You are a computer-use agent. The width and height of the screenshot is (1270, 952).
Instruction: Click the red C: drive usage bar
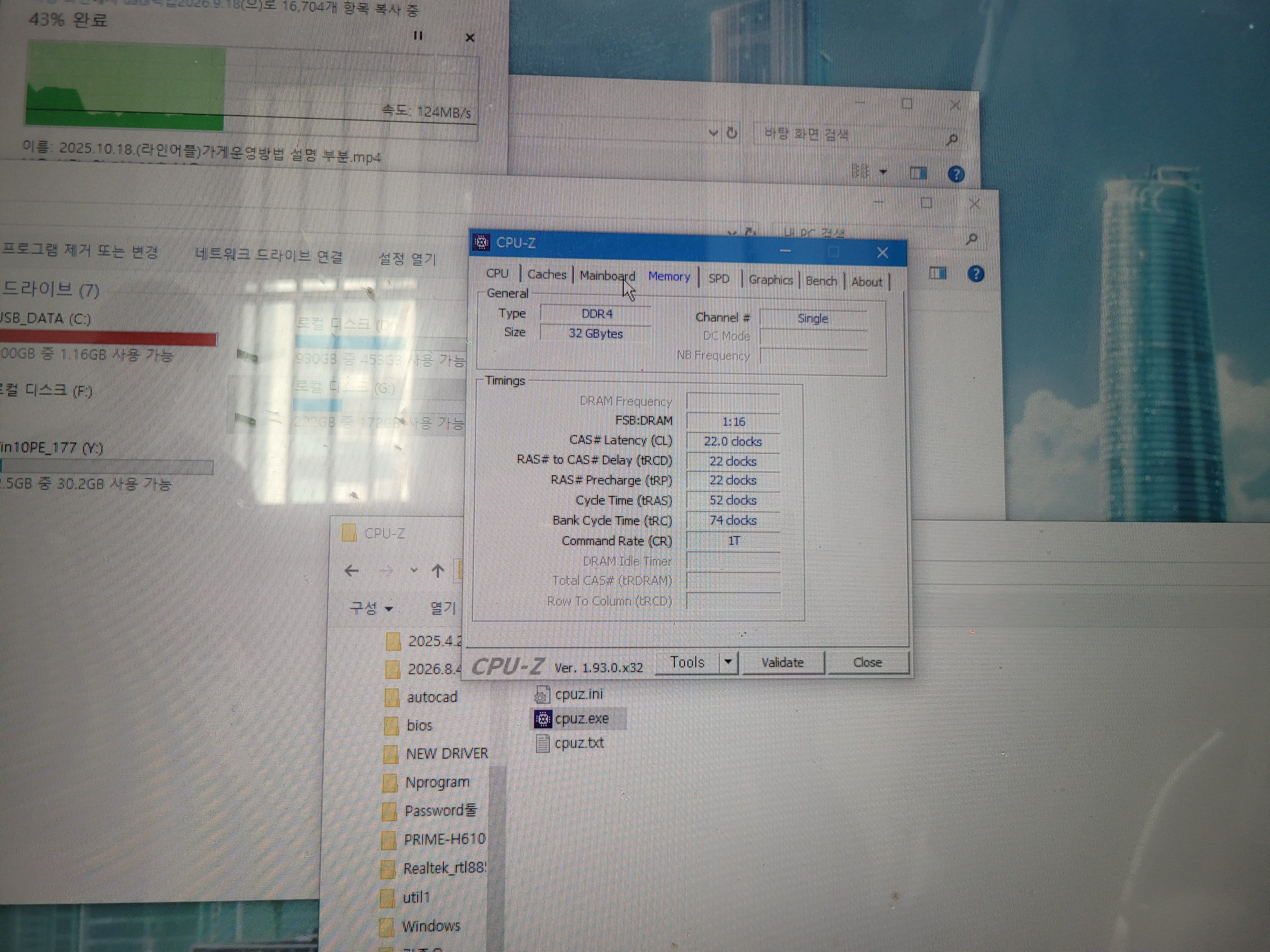coord(108,338)
